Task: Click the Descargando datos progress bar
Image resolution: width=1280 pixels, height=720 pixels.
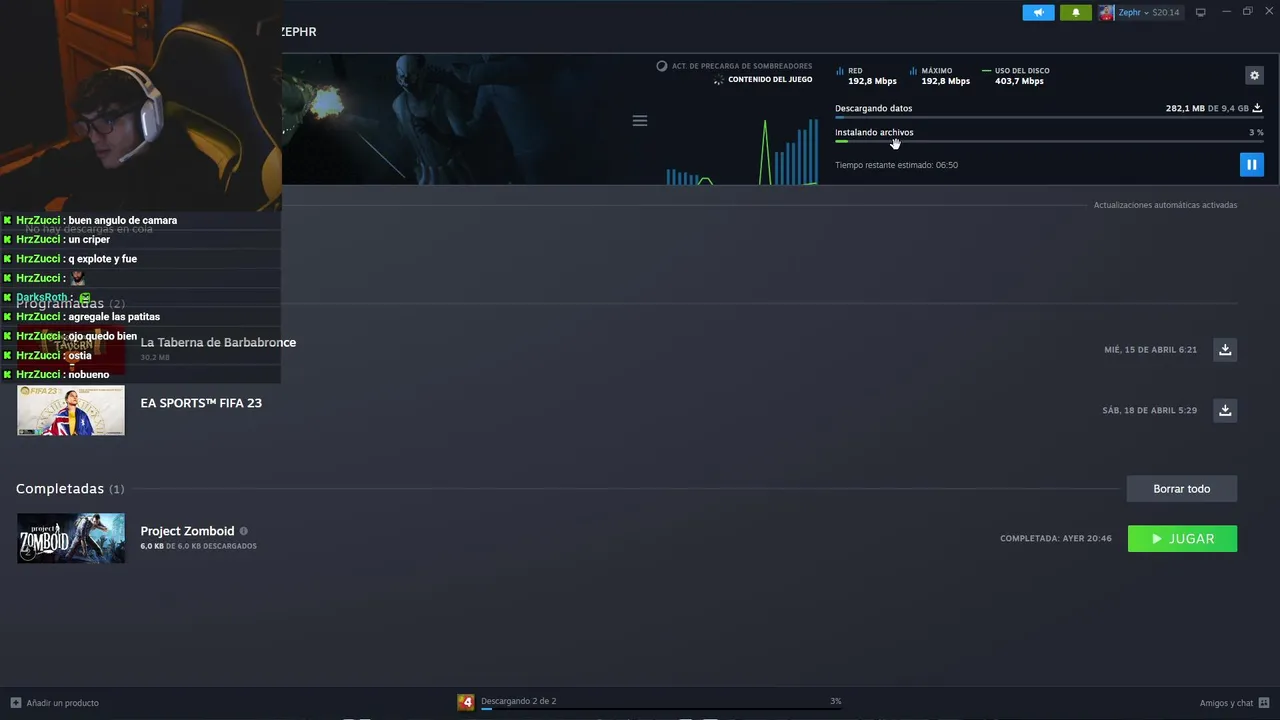Action: tap(1049, 118)
